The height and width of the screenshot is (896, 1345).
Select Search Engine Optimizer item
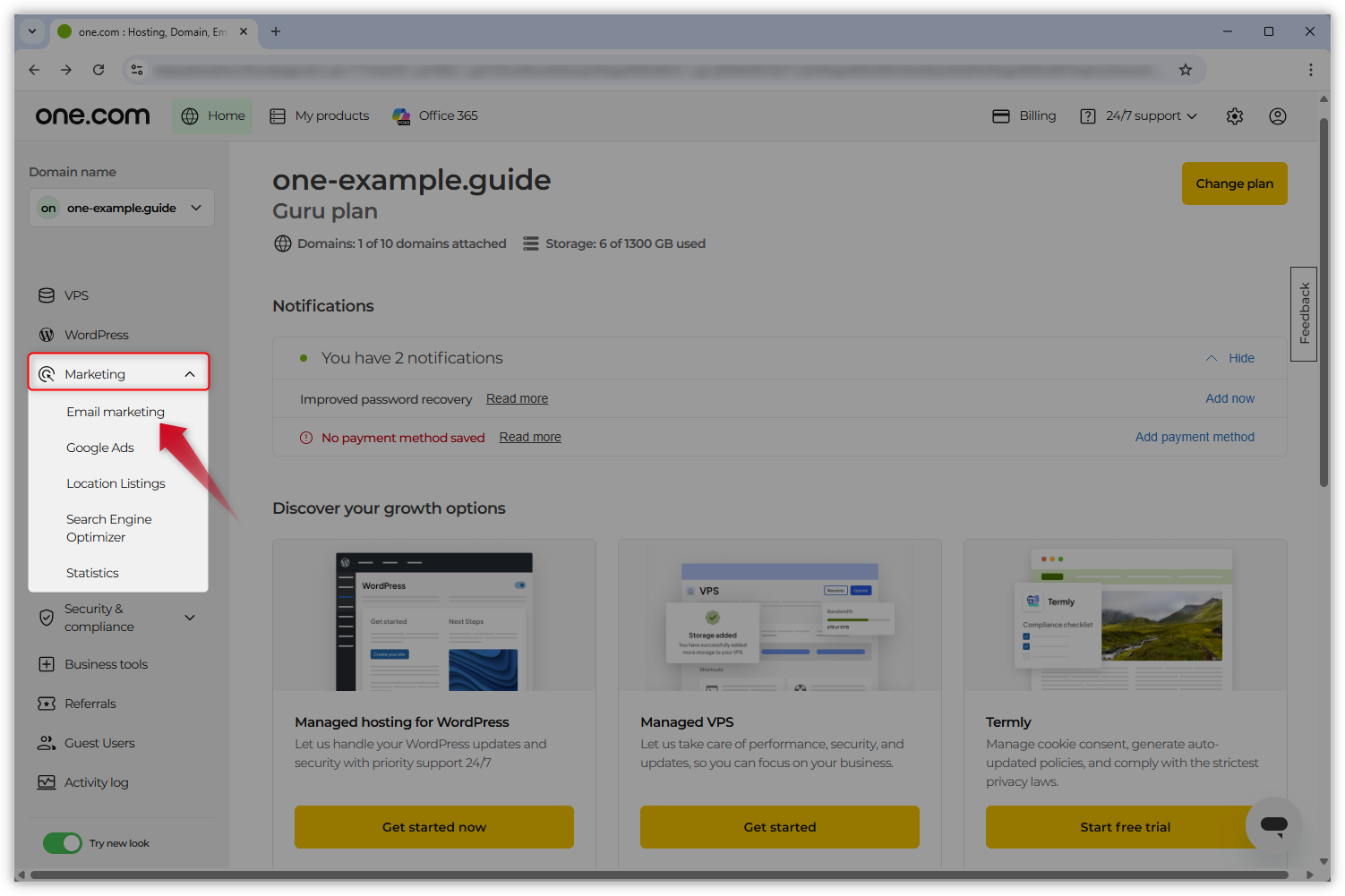[x=109, y=528]
